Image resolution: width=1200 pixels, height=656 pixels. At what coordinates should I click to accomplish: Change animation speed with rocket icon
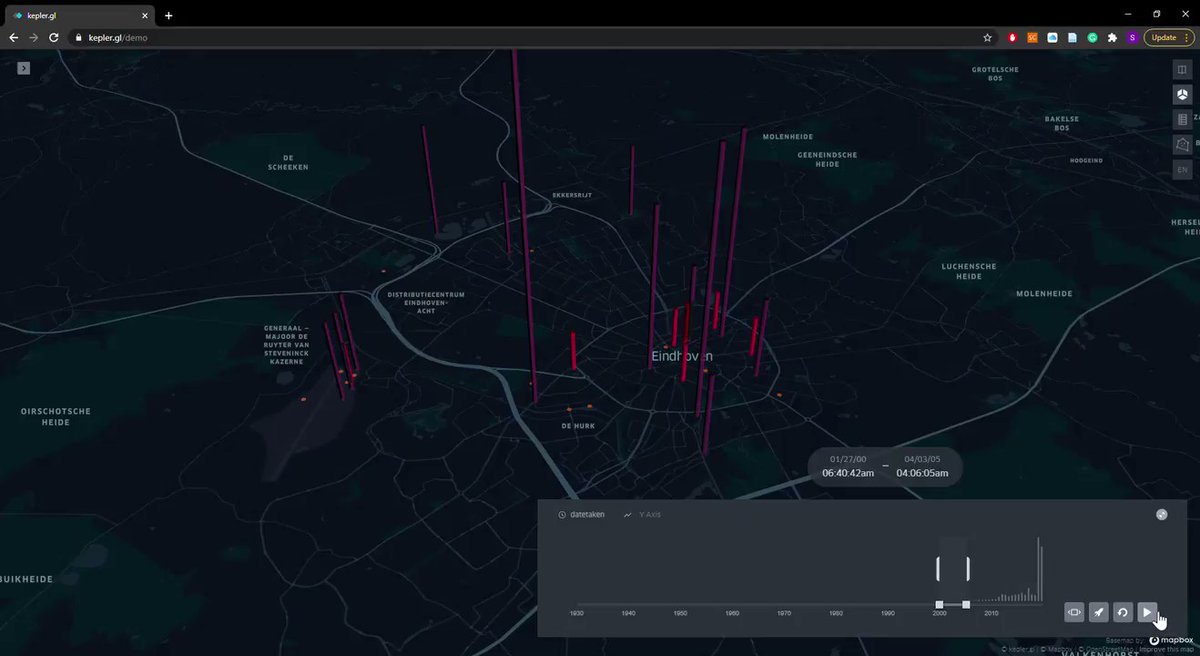(1099, 612)
